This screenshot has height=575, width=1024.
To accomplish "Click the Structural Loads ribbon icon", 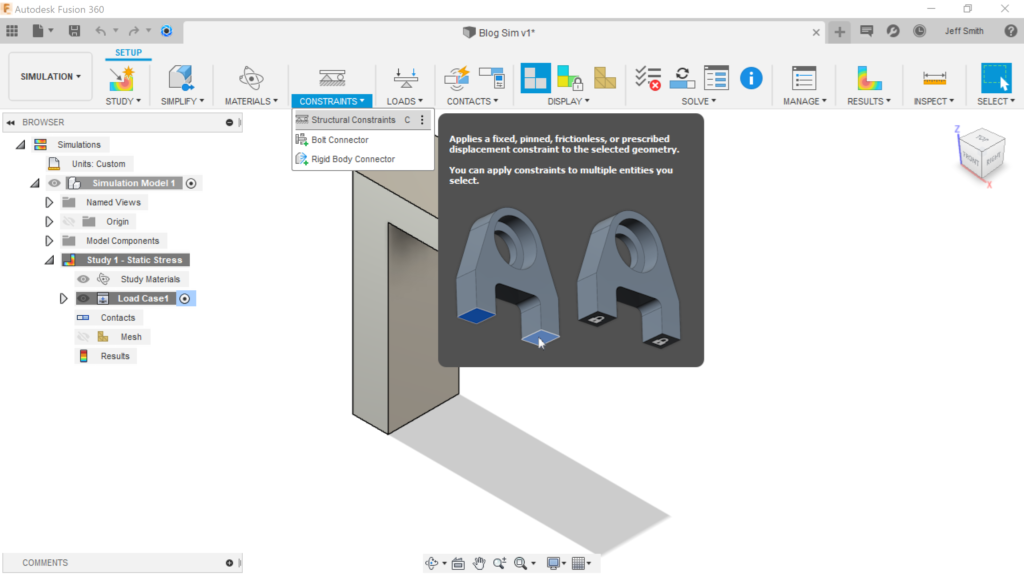I will tap(406, 78).
